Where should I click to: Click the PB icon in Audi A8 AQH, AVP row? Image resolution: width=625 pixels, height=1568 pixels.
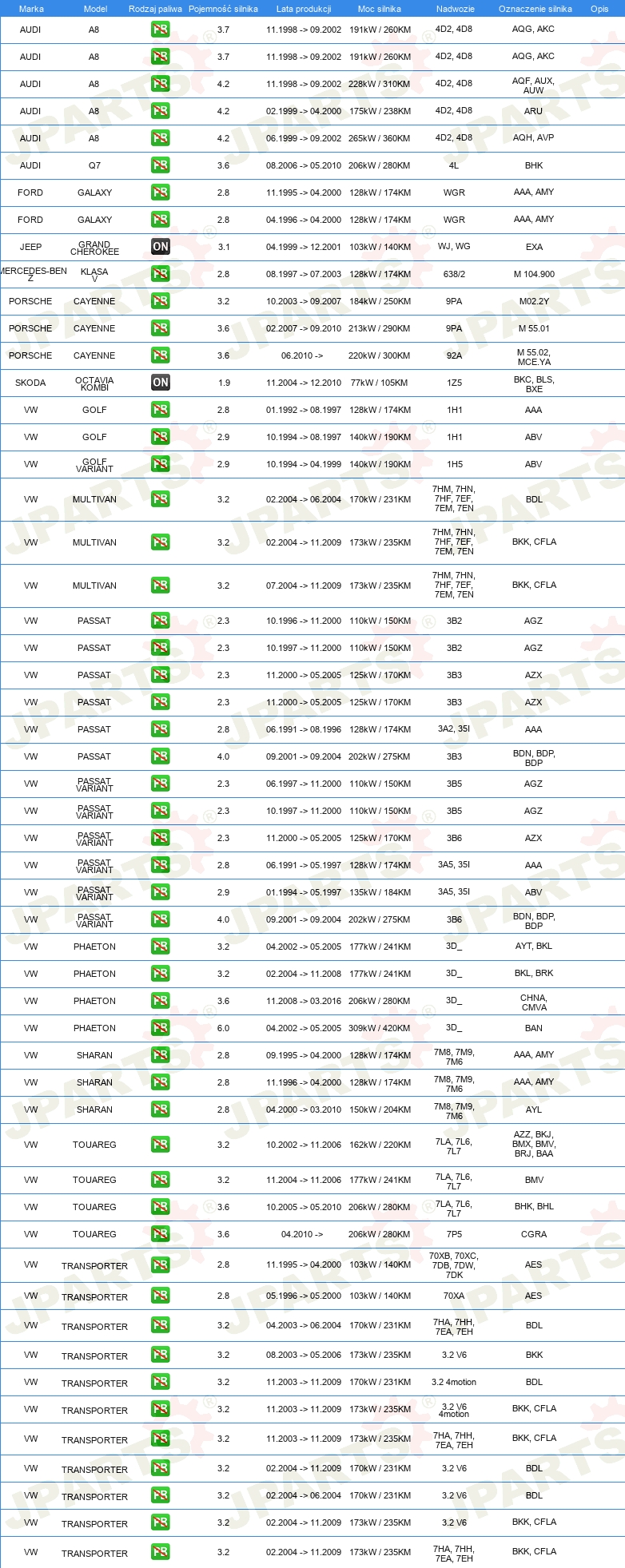click(x=161, y=138)
